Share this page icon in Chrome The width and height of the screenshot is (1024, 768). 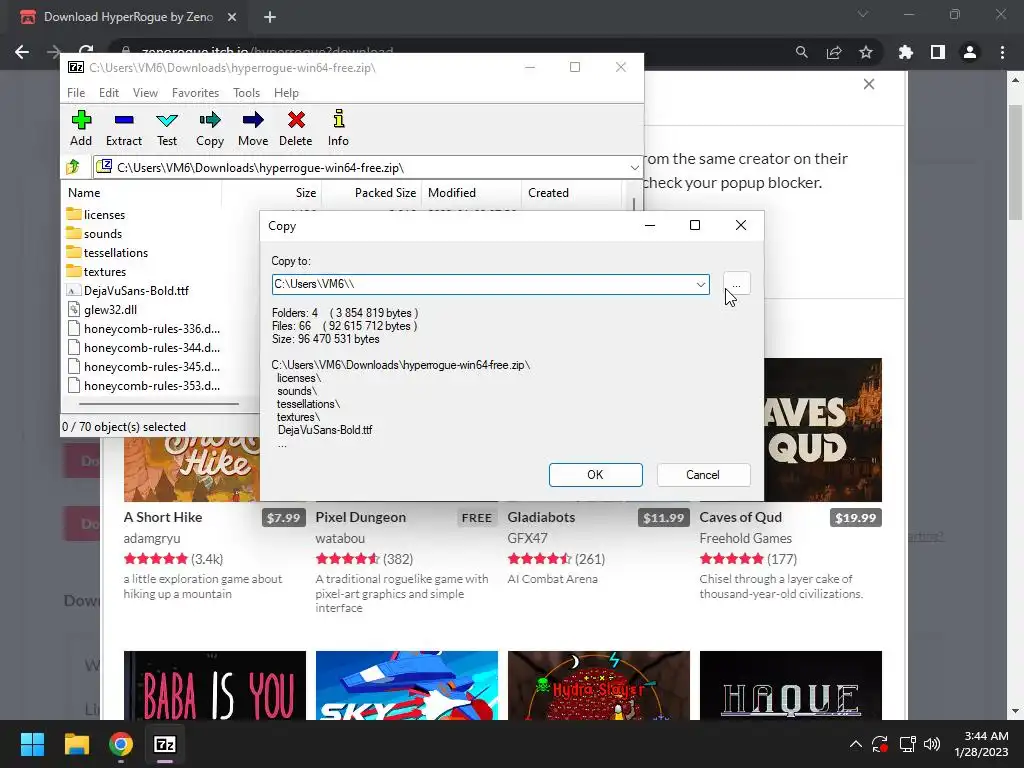coord(834,52)
